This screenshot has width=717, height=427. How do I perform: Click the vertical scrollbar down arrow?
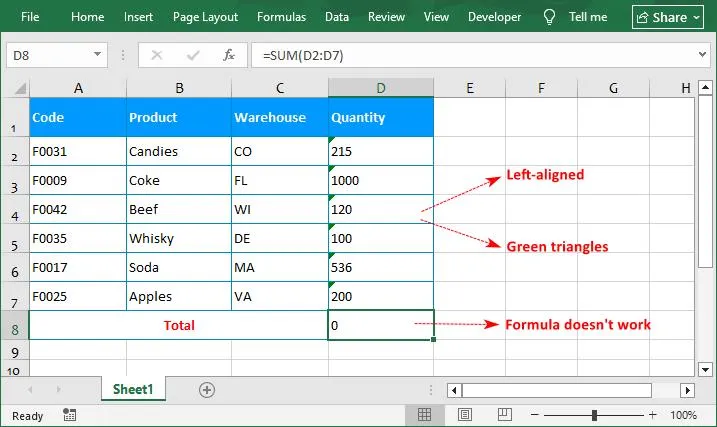705,369
